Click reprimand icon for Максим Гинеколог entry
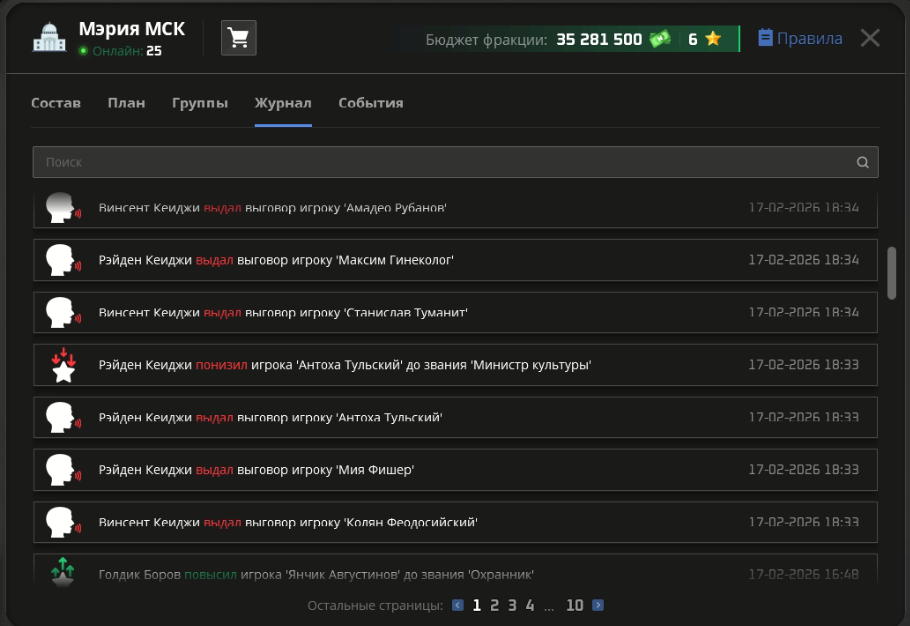The height and width of the screenshot is (626, 910). click(x=63, y=260)
